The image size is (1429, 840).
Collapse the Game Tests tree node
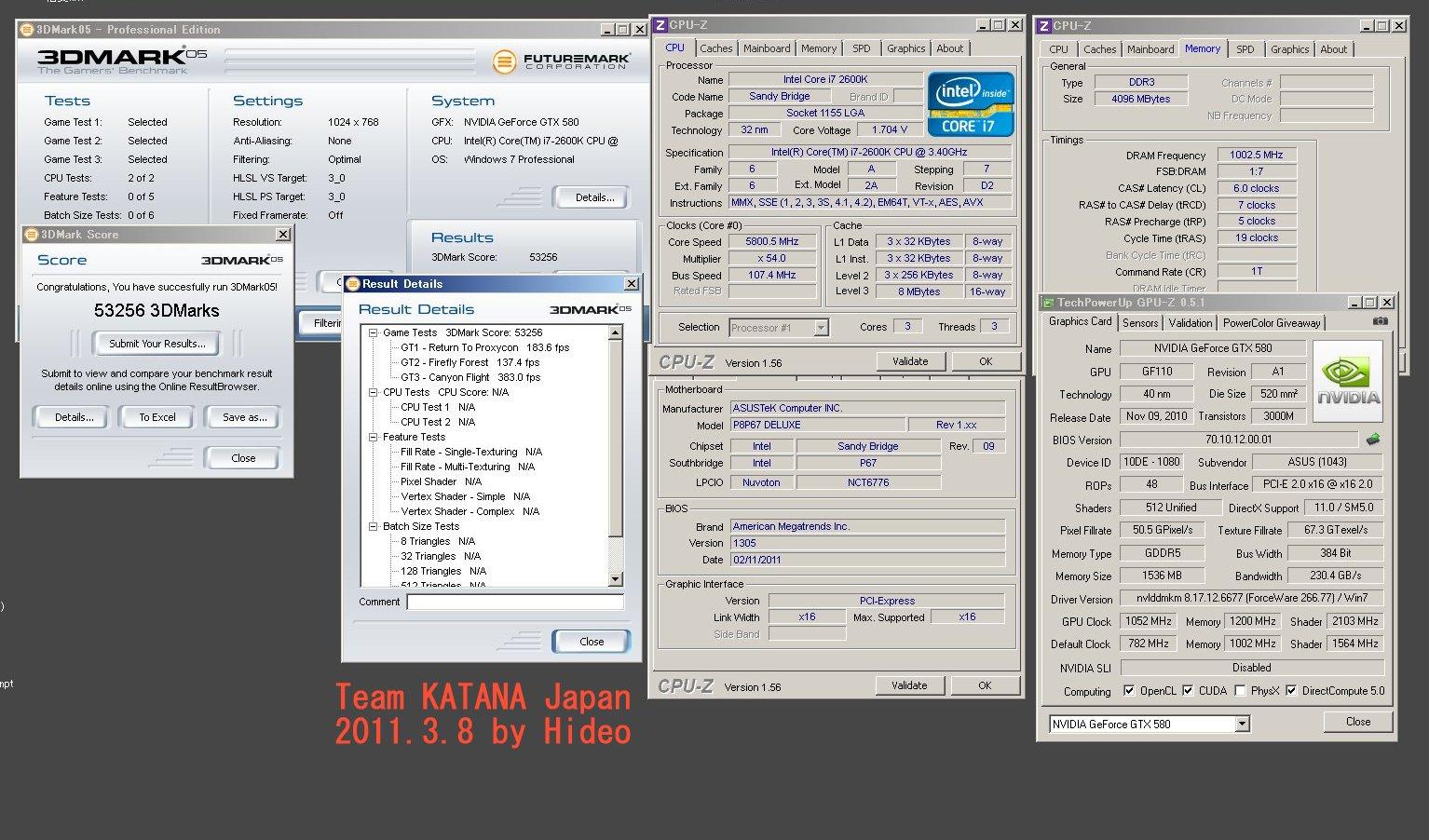point(373,332)
